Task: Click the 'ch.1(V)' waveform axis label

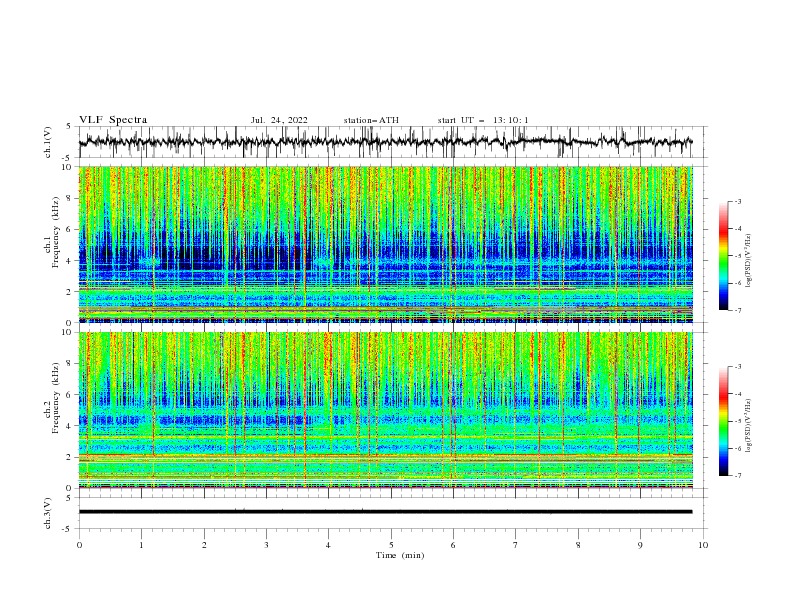Action: point(48,142)
